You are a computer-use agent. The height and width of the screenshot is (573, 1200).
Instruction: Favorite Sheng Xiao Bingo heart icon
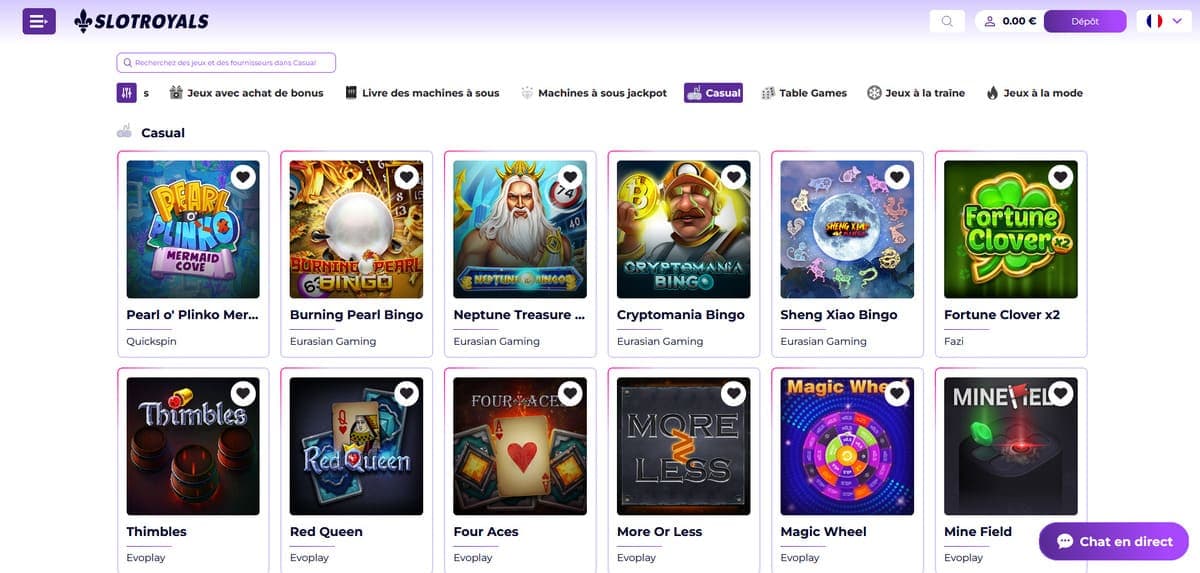[x=897, y=177]
